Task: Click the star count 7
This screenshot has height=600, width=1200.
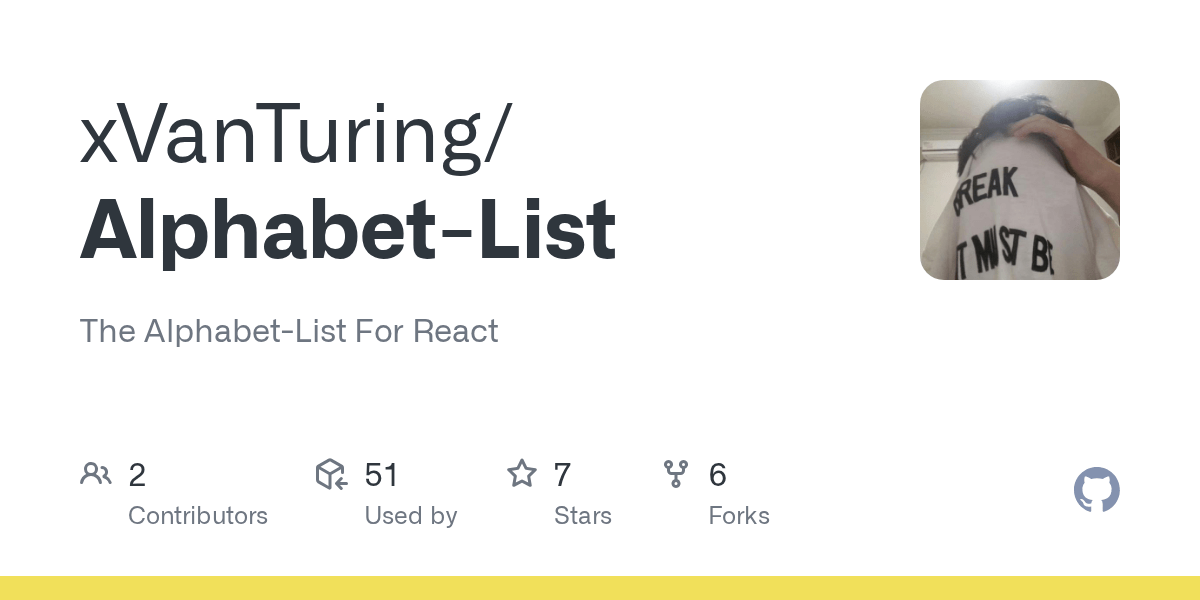Action: (562, 475)
